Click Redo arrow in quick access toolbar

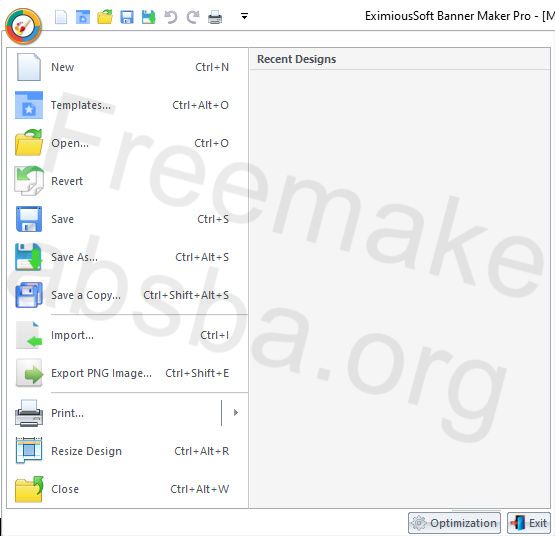(193, 17)
